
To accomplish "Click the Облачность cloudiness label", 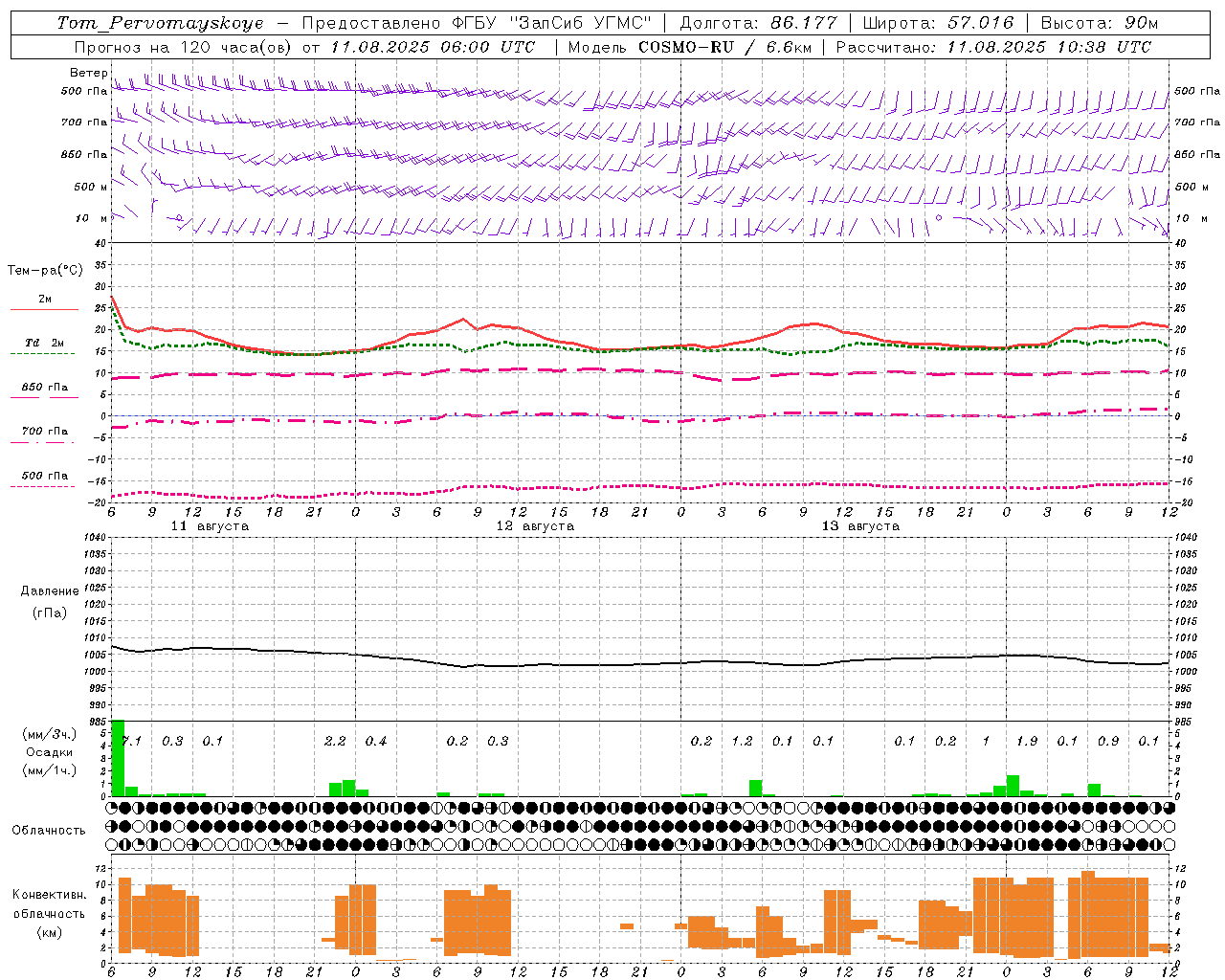I will 49,831.
